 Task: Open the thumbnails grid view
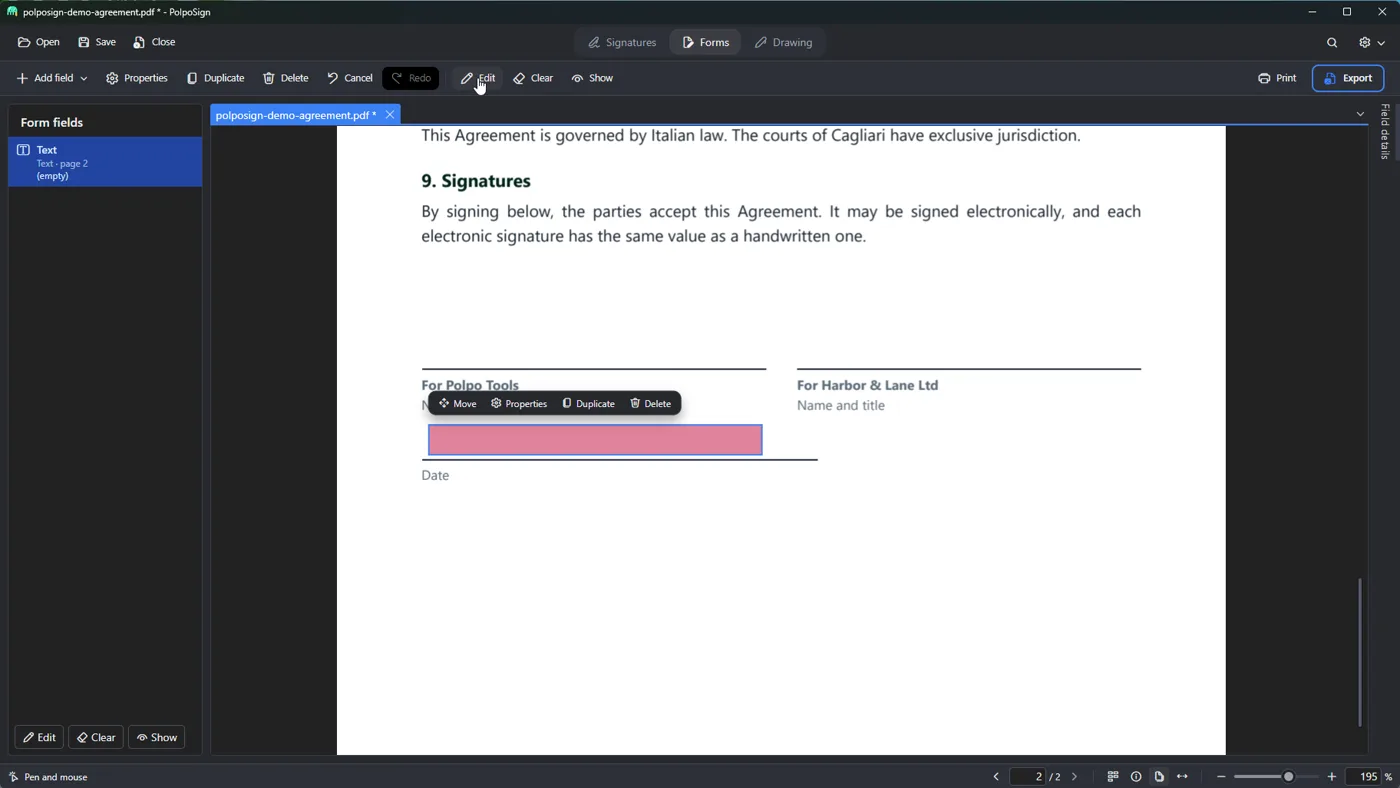coord(1112,777)
